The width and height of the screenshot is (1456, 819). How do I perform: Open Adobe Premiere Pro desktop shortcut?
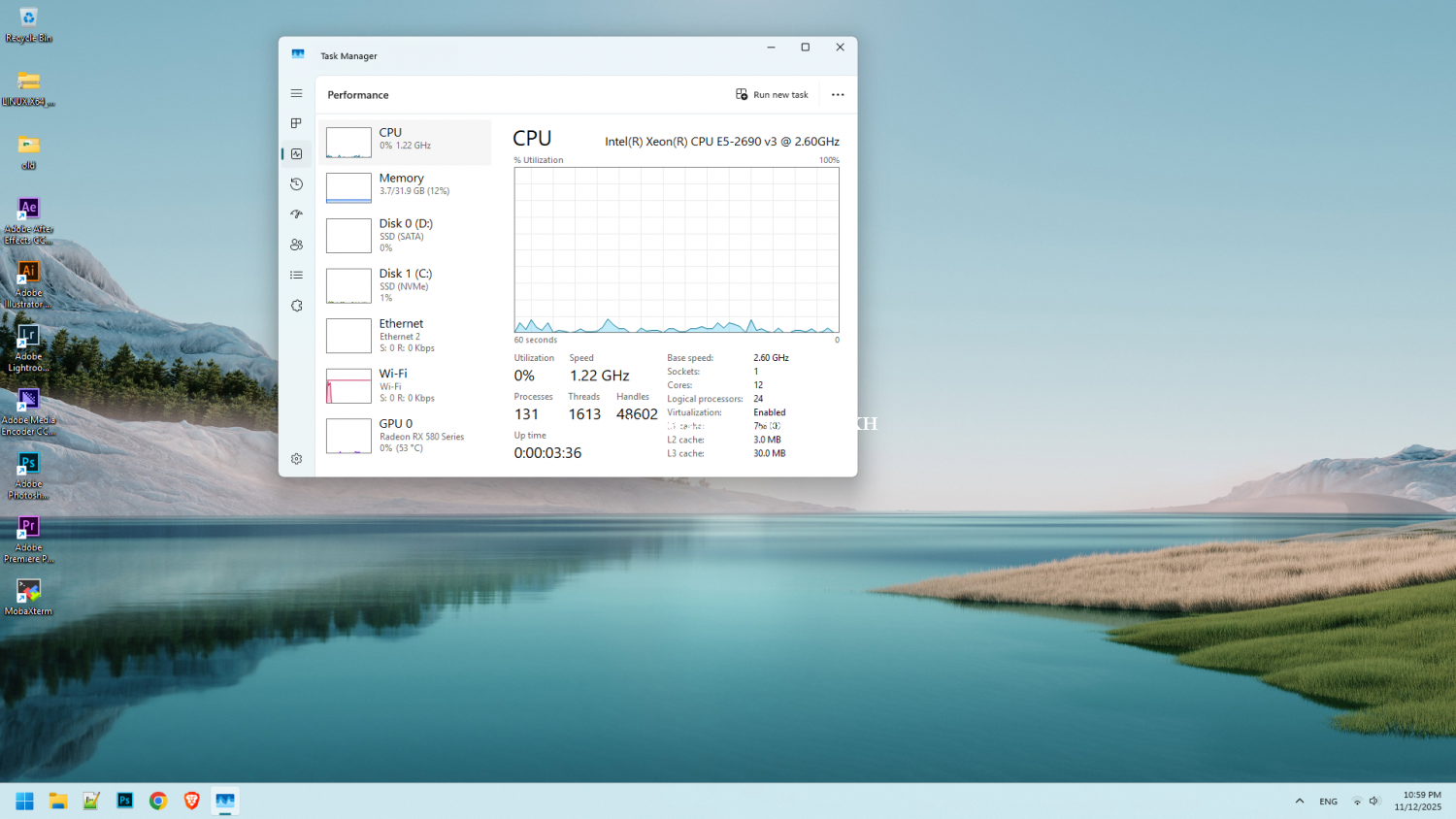(28, 538)
